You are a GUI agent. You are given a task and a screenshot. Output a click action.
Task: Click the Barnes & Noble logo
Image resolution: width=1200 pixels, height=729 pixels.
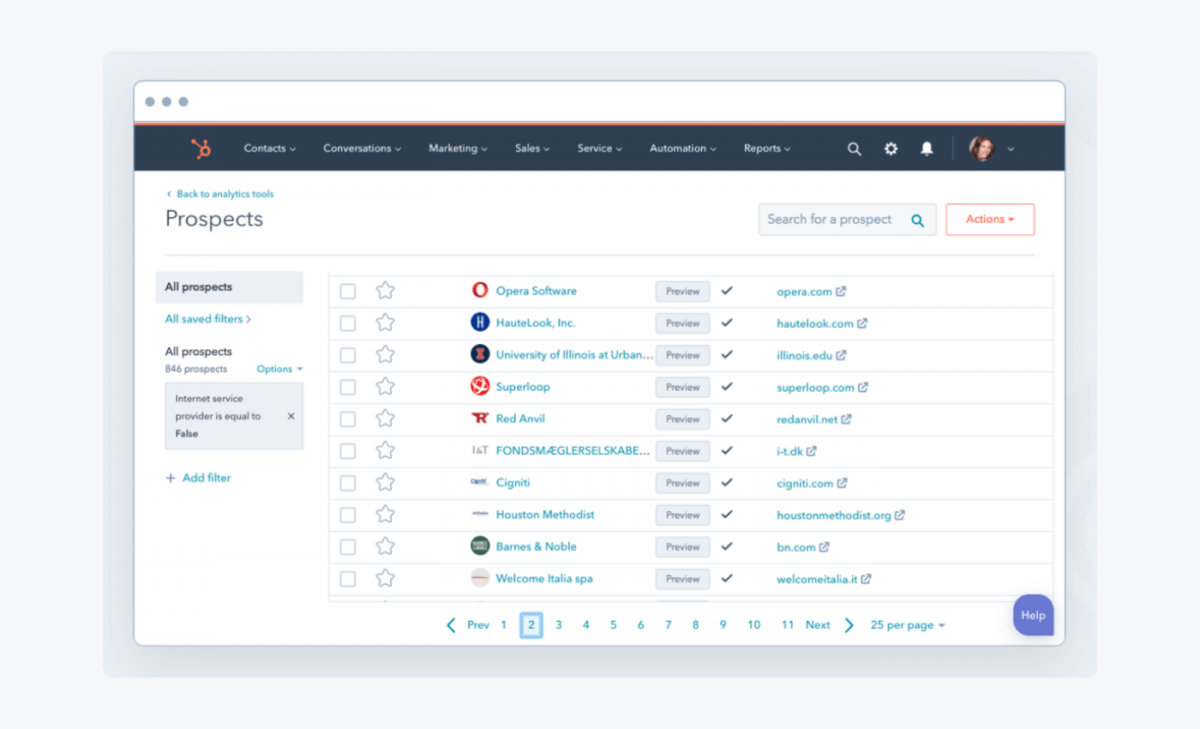pyautogui.click(x=480, y=546)
